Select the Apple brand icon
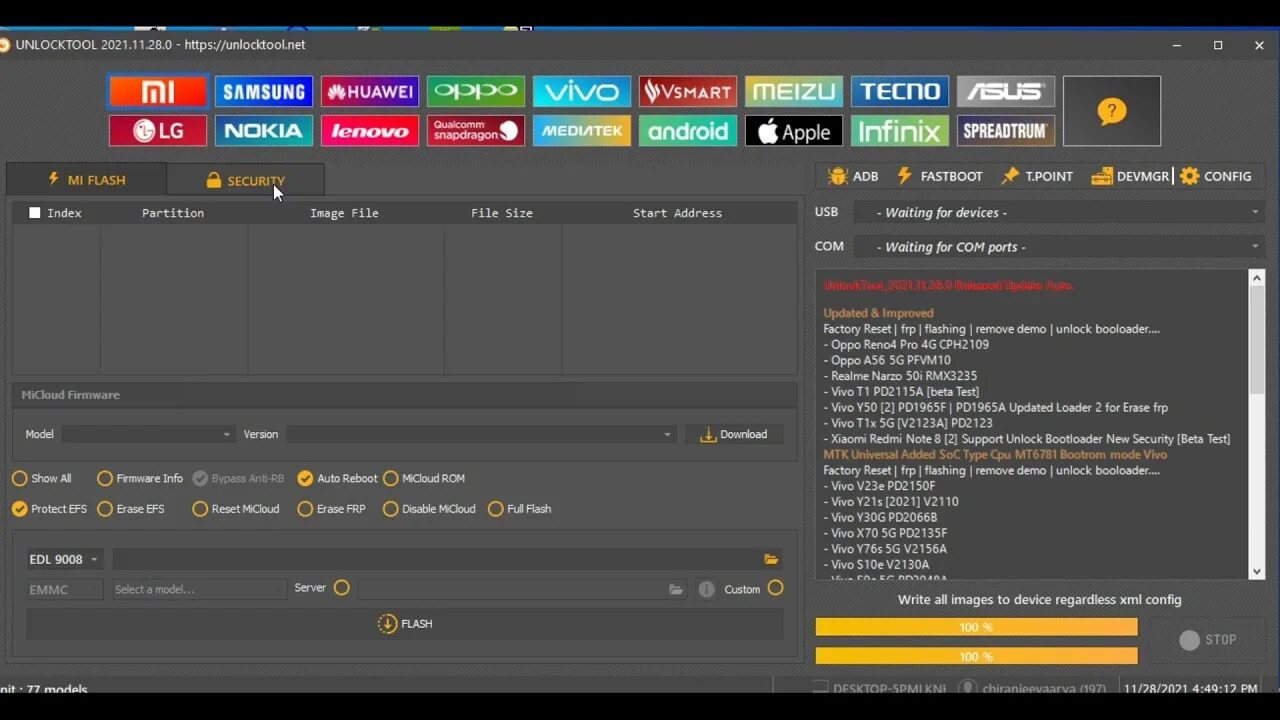The width and height of the screenshot is (1280, 720). pos(794,131)
